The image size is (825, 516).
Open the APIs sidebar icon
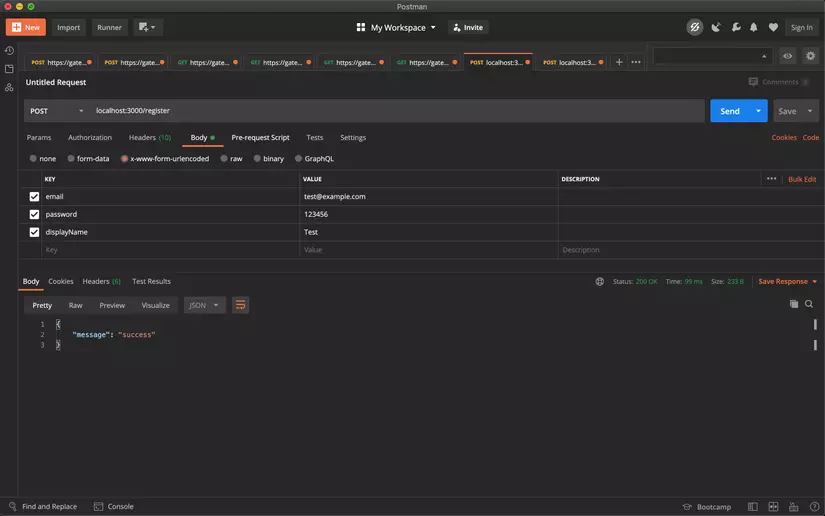coord(9,87)
